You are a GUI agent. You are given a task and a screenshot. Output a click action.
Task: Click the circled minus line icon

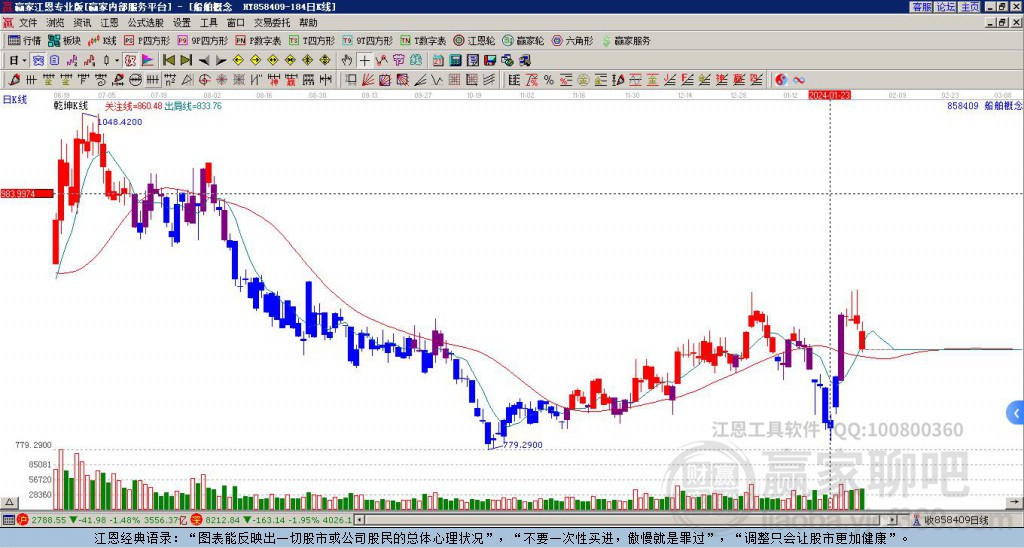pyautogui.click(x=135, y=80)
